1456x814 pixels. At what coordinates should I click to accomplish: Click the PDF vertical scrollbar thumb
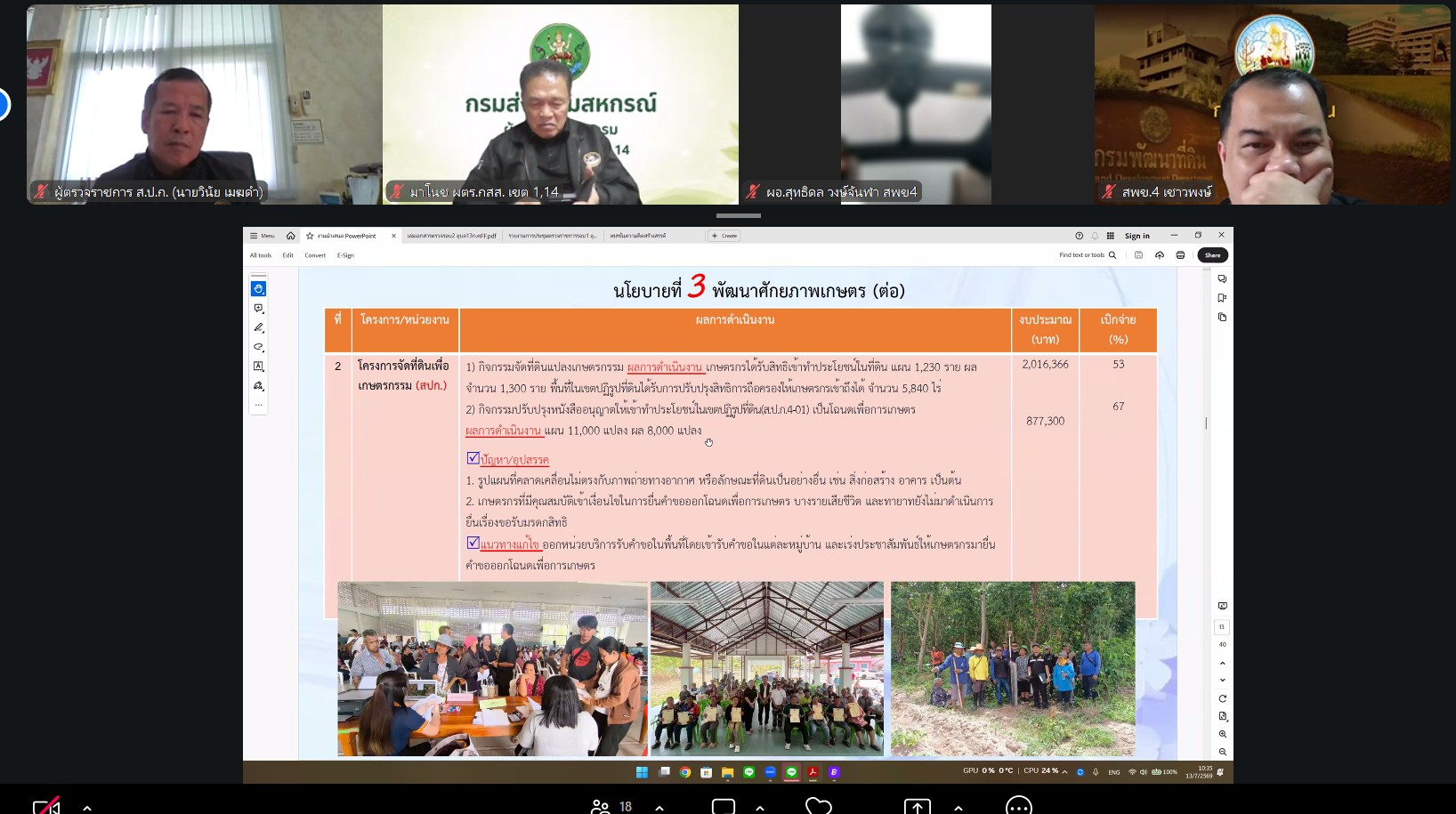(1206, 423)
